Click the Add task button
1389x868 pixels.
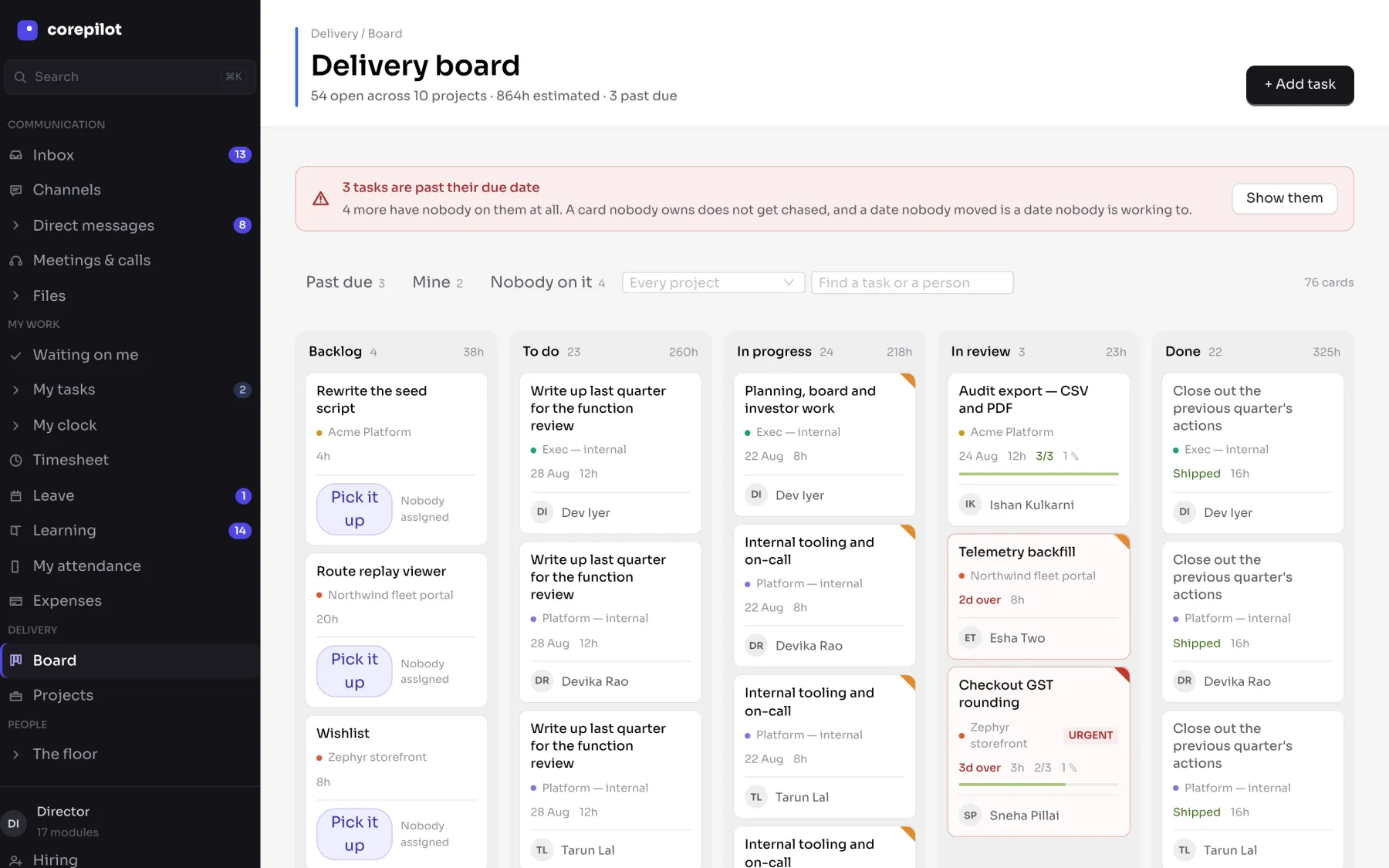tap(1299, 85)
